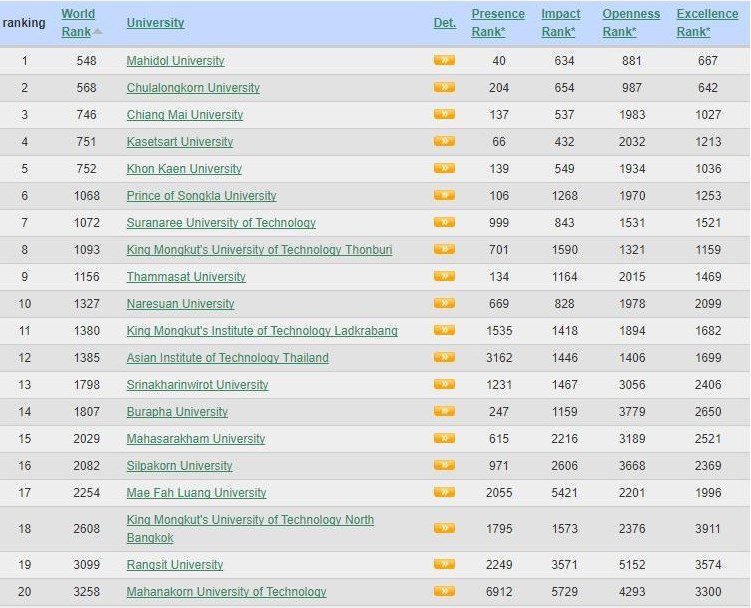Open details icon for Khon Kaen University
The width and height of the screenshot is (751, 608).
point(444,168)
